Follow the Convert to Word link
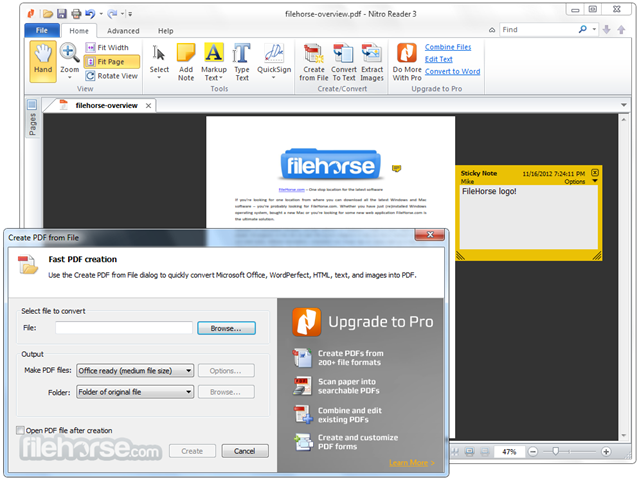The width and height of the screenshot is (639, 480). (x=452, y=71)
